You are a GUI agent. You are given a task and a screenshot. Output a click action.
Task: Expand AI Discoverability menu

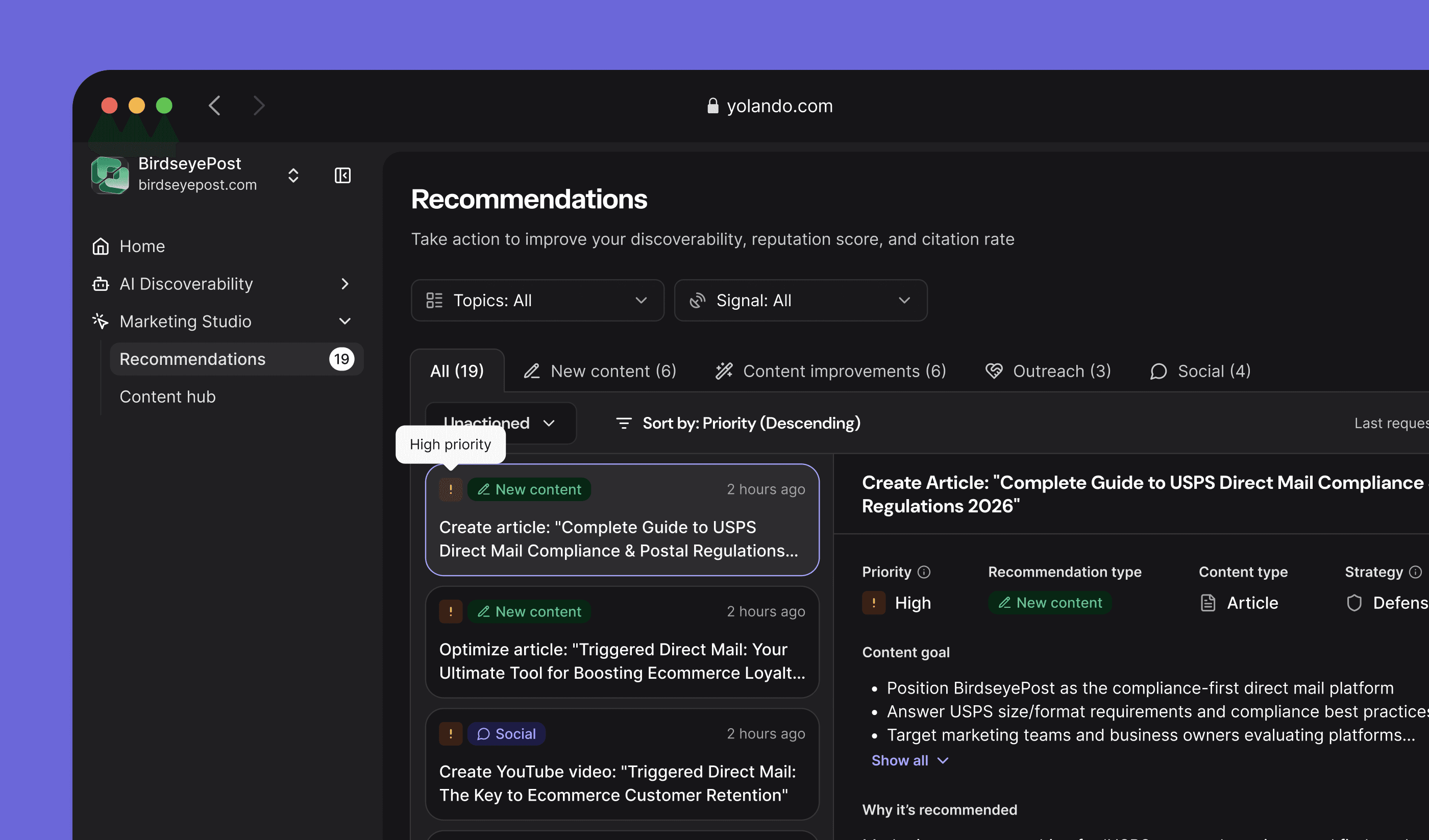[x=345, y=284]
